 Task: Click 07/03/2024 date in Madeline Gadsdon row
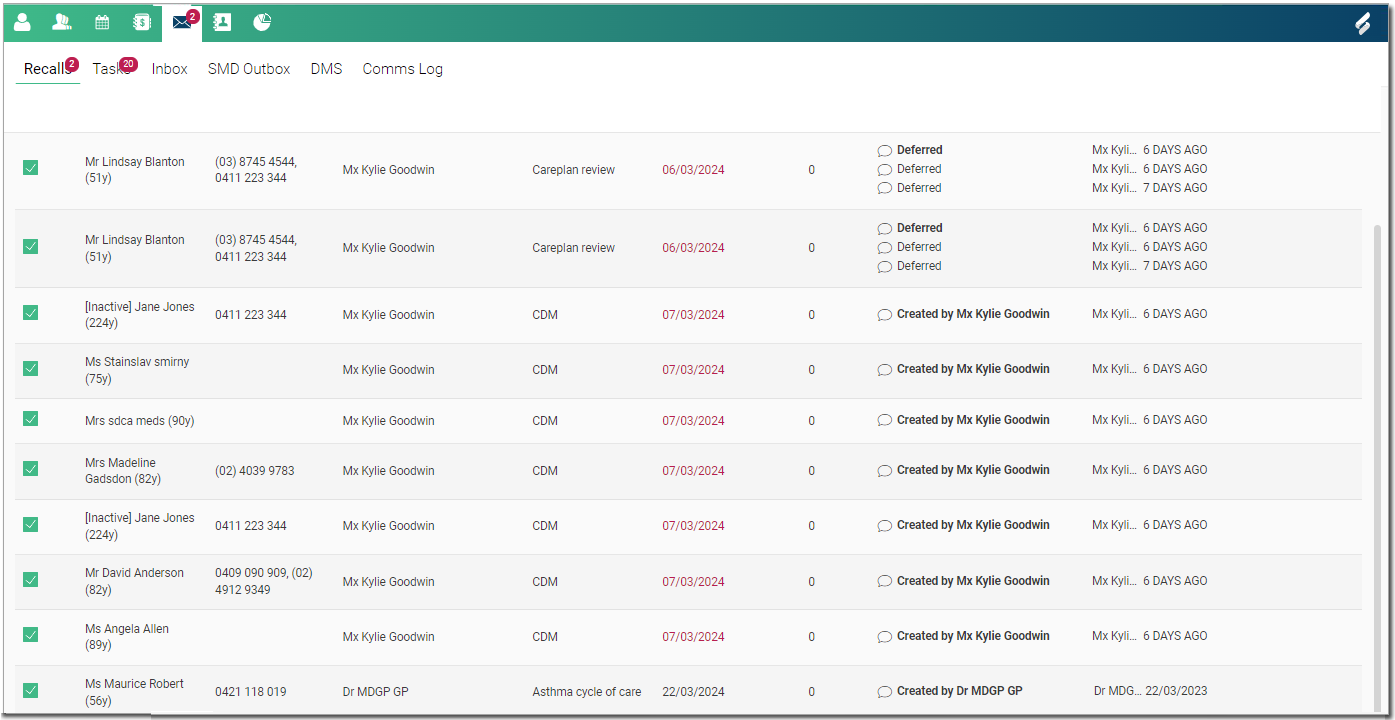click(693, 471)
